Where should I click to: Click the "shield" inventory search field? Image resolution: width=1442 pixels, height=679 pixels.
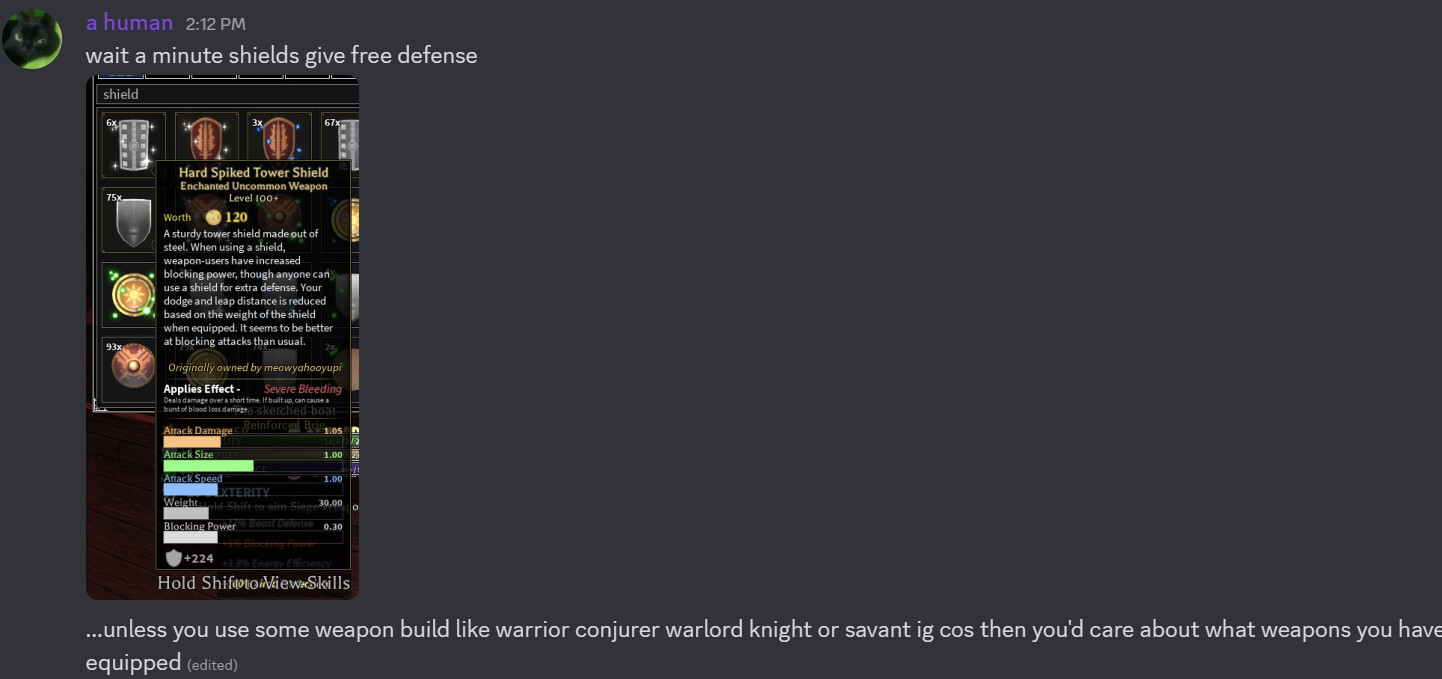click(228, 94)
